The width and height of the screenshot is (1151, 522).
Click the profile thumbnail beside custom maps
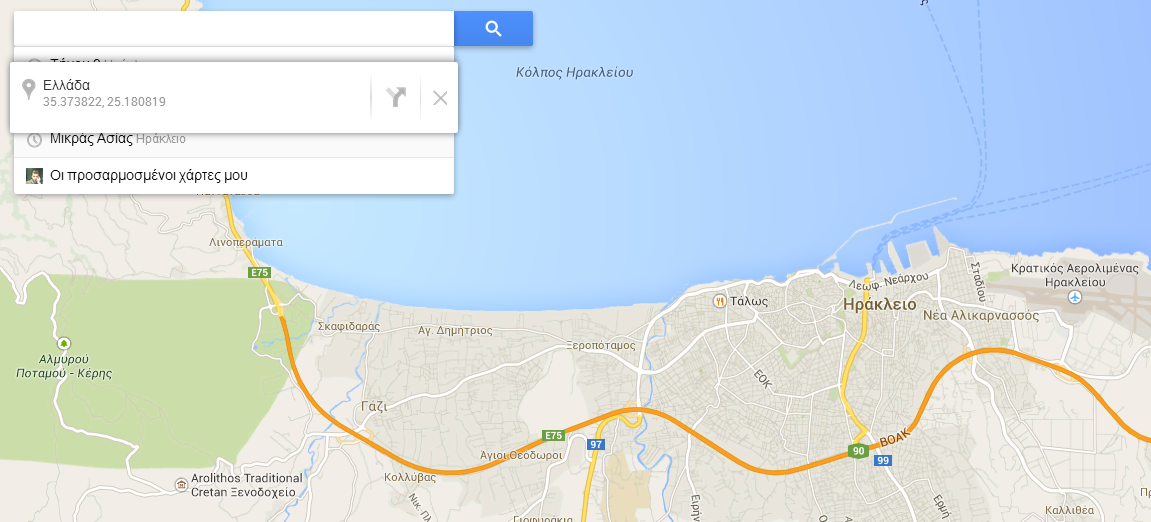34,176
